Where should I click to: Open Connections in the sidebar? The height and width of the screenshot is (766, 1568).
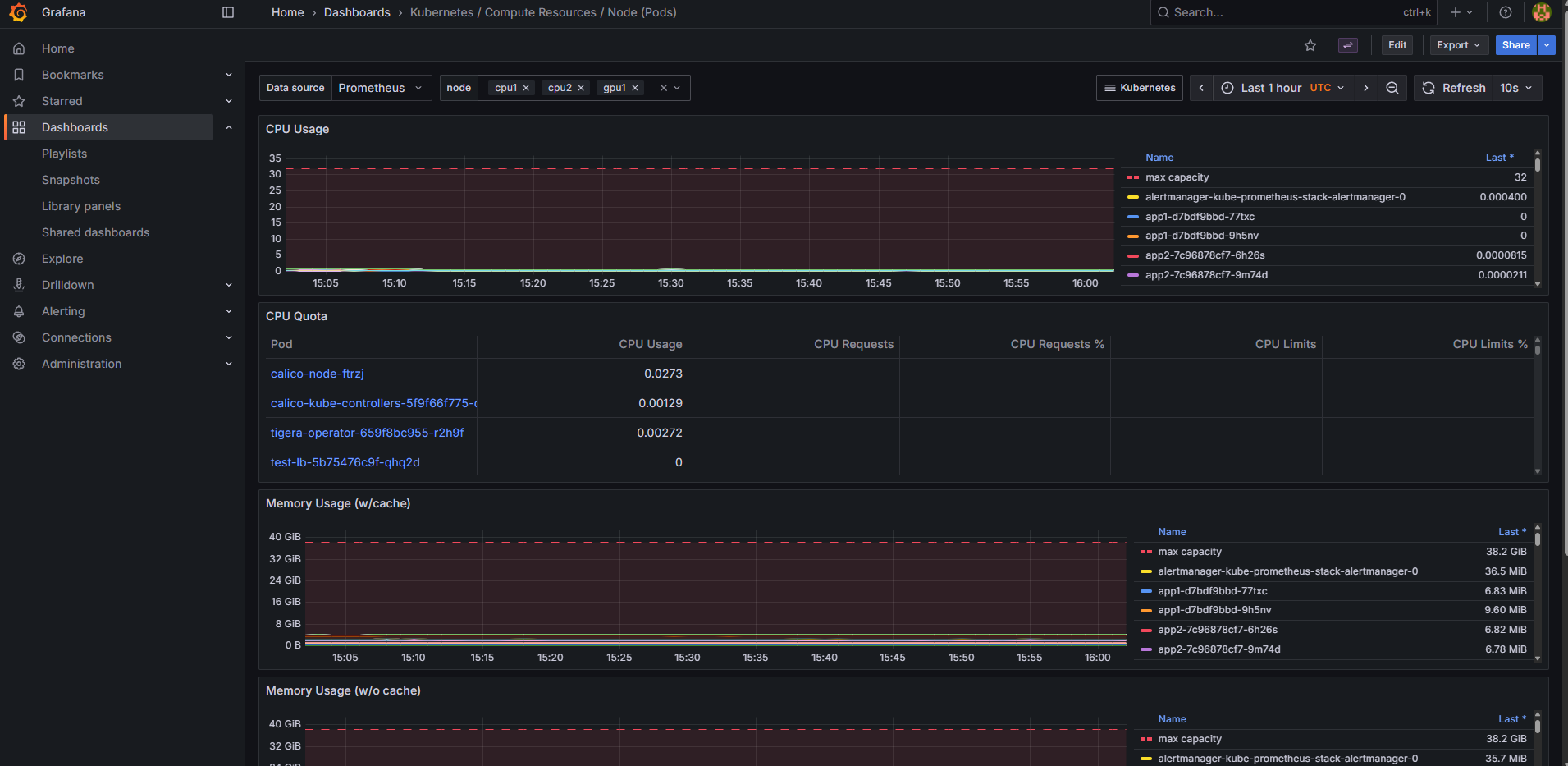point(76,337)
